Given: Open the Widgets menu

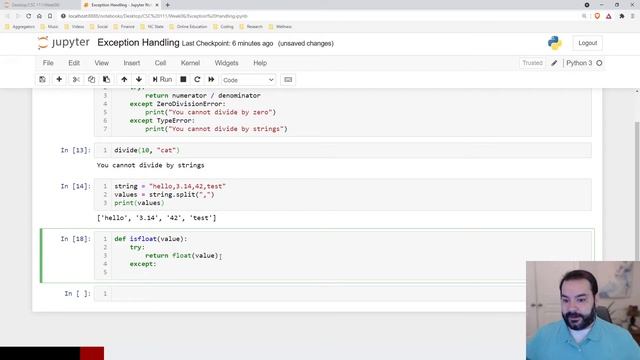Looking at the screenshot, I should [227, 63].
